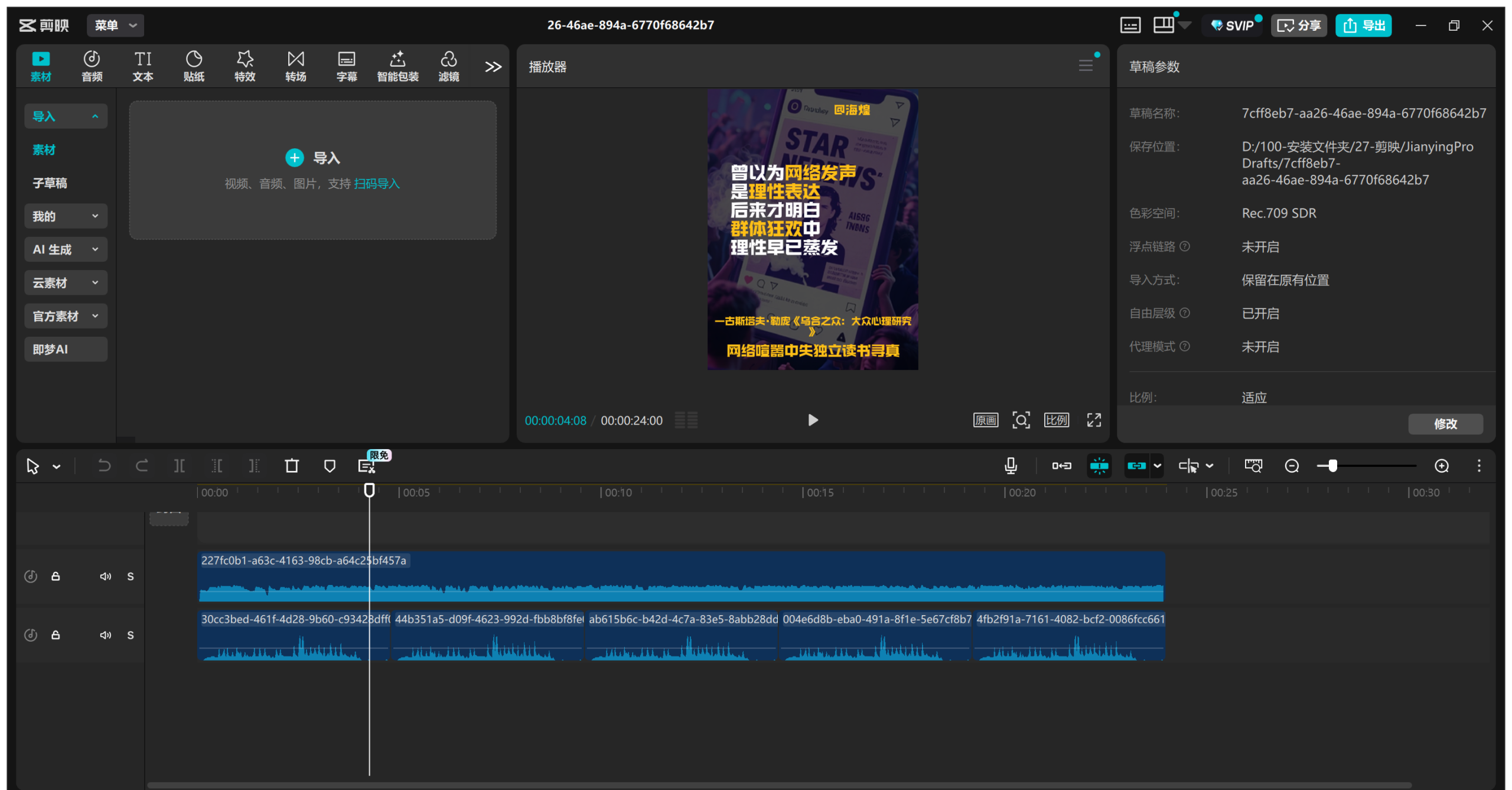Open the 菜单 dropdown menu
The image size is (1512, 790).
coord(115,25)
